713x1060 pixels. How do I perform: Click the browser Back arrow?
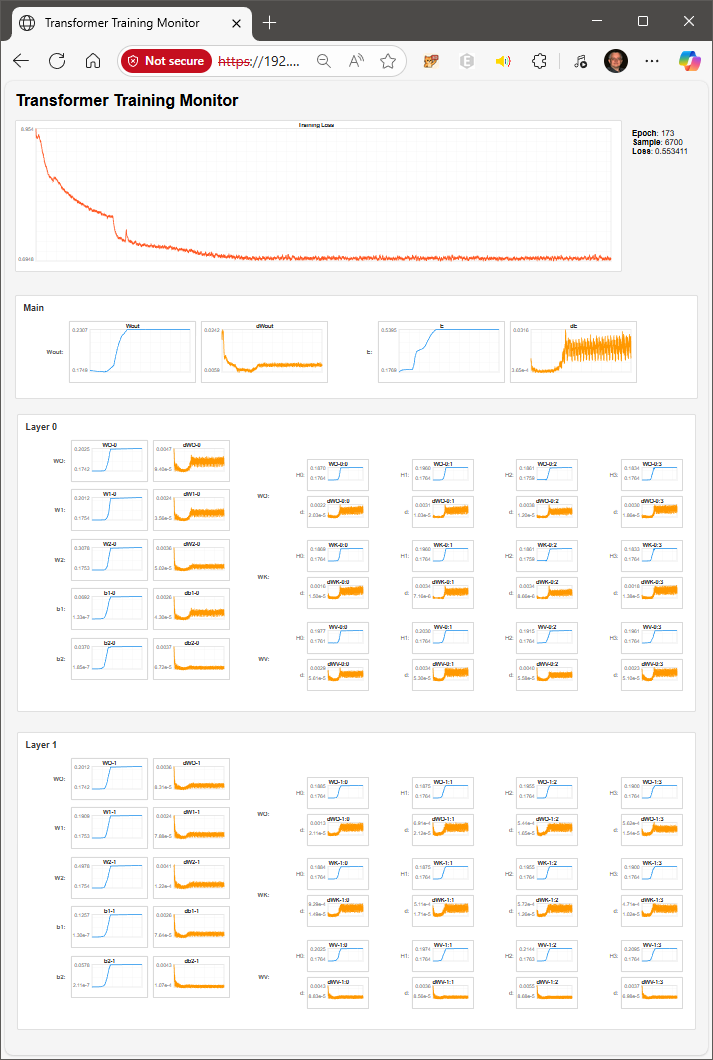click(21, 61)
